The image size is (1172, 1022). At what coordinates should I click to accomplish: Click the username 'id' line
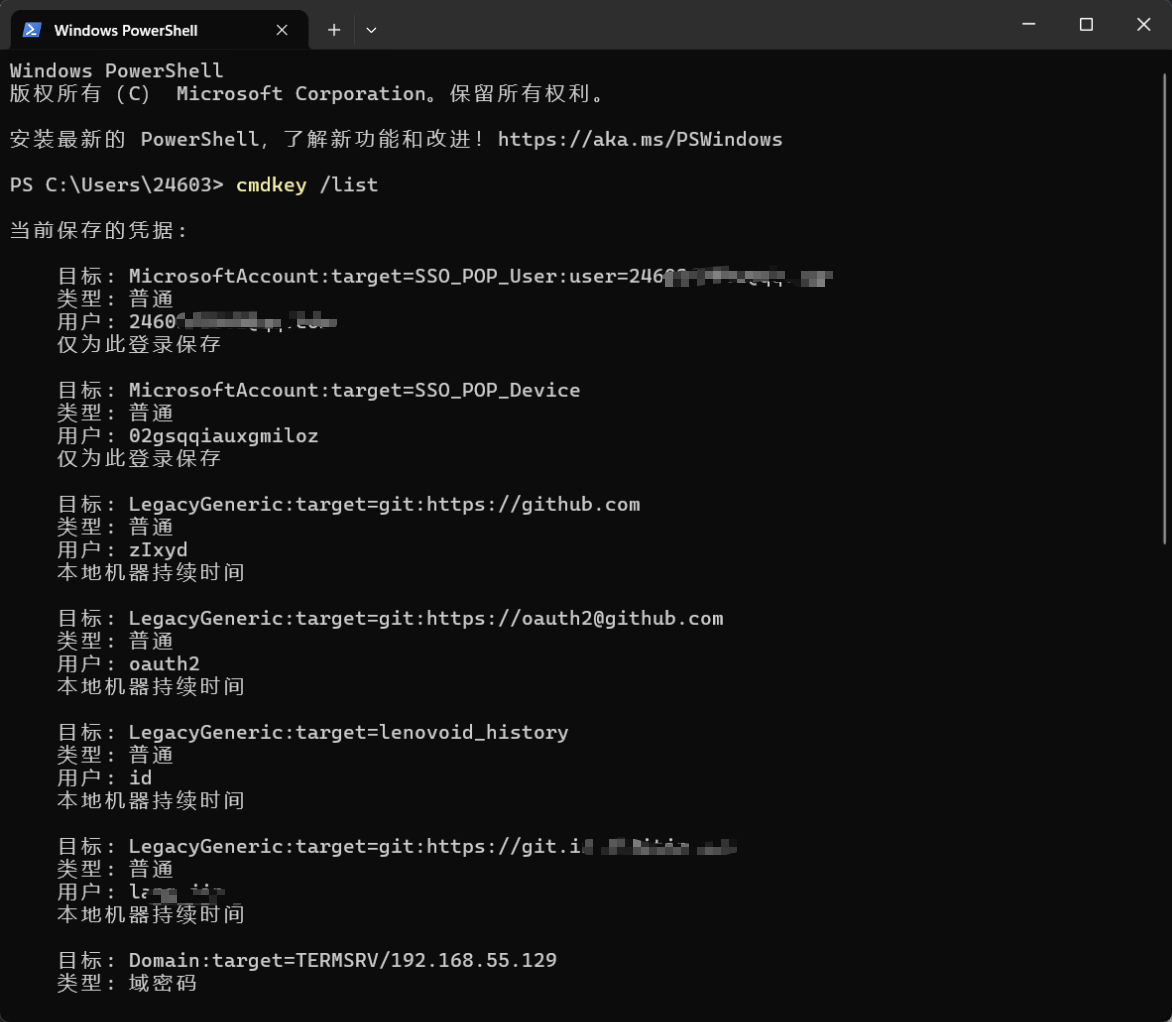(x=105, y=778)
